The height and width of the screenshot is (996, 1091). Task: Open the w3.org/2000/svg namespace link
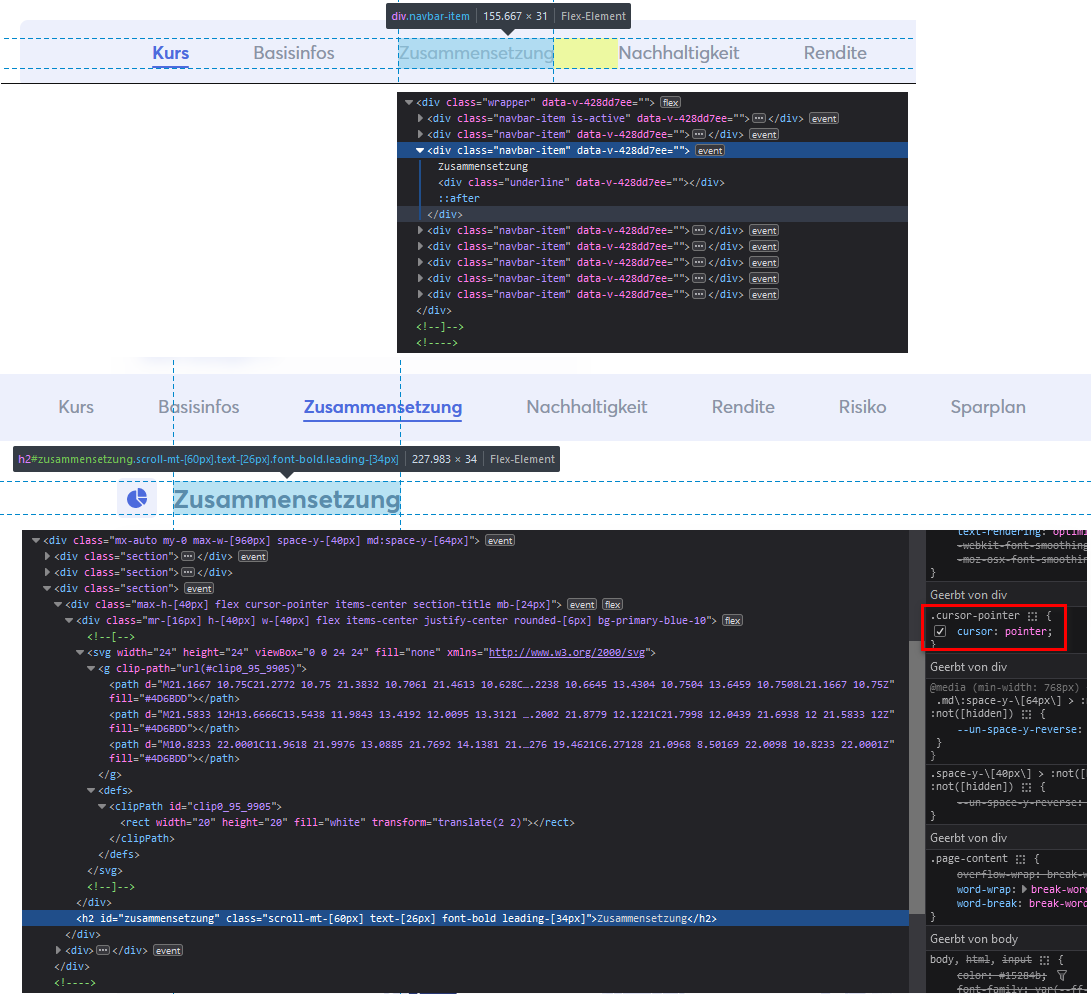[x=570, y=653]
